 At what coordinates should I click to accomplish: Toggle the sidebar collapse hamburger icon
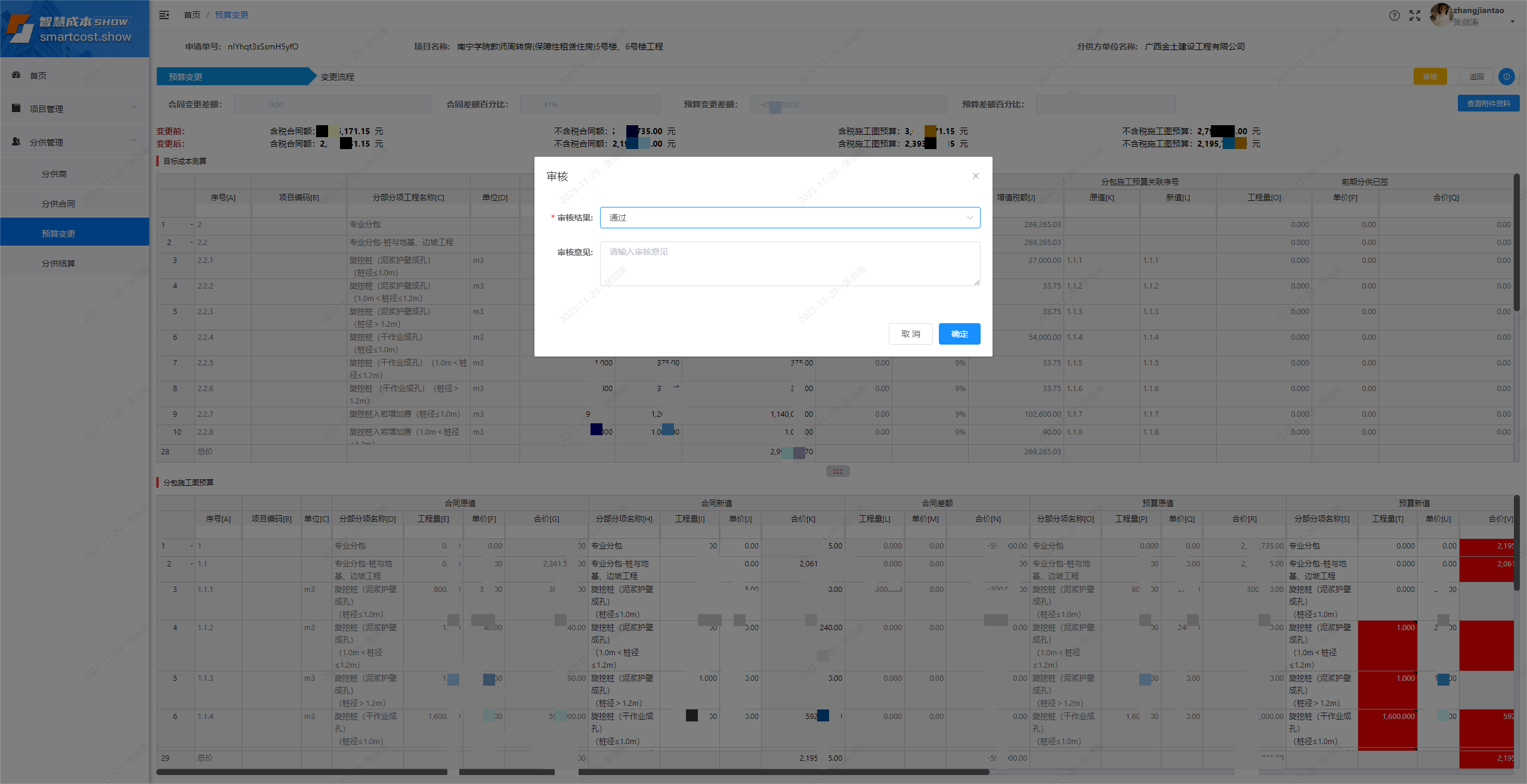point(164,15)
